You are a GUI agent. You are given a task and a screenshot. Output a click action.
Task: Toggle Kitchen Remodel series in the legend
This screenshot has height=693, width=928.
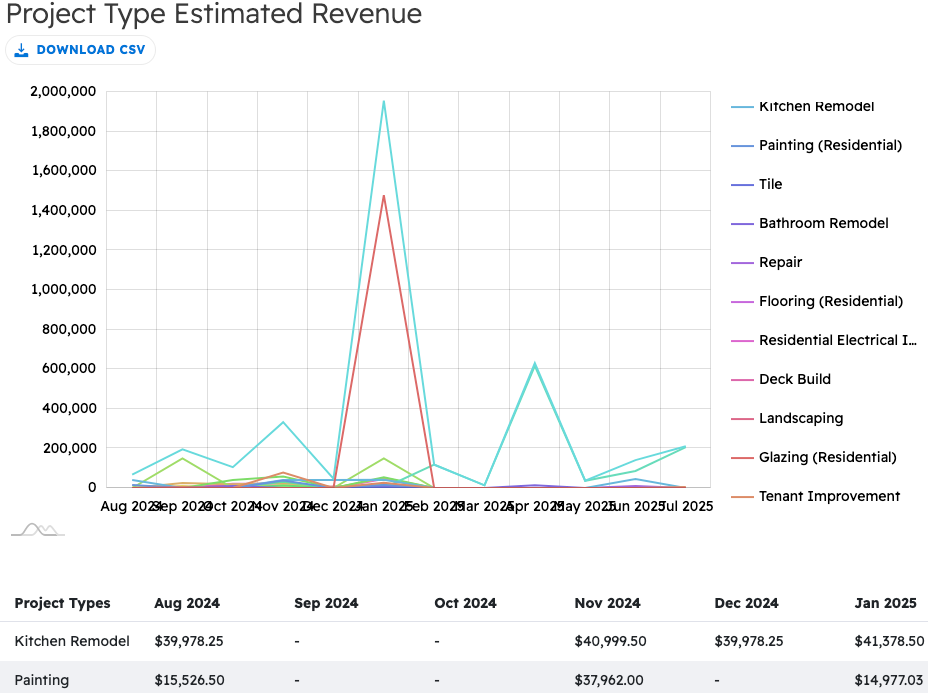tap(816, 107)
